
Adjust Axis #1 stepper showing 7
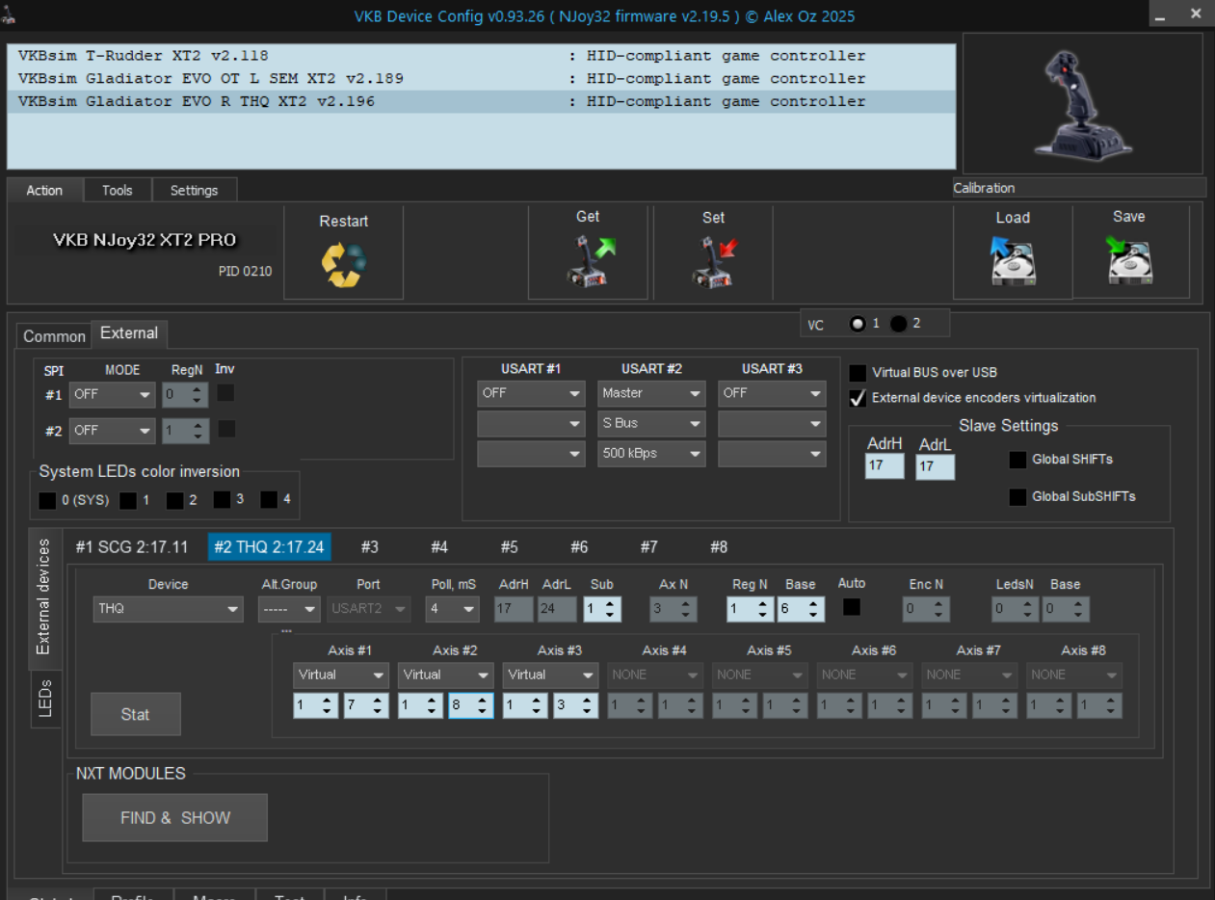365,706
